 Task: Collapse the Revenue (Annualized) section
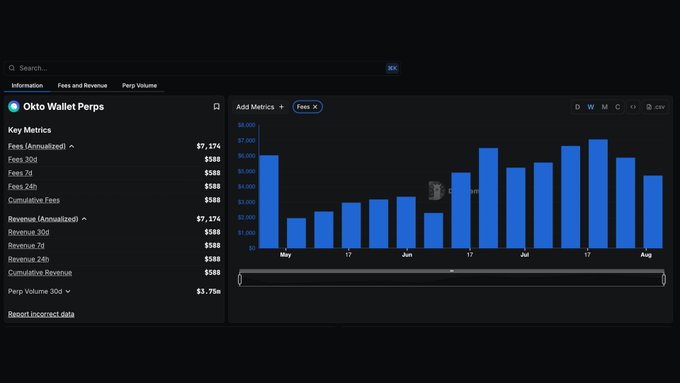pyautogui.click(x=84, y=219)
